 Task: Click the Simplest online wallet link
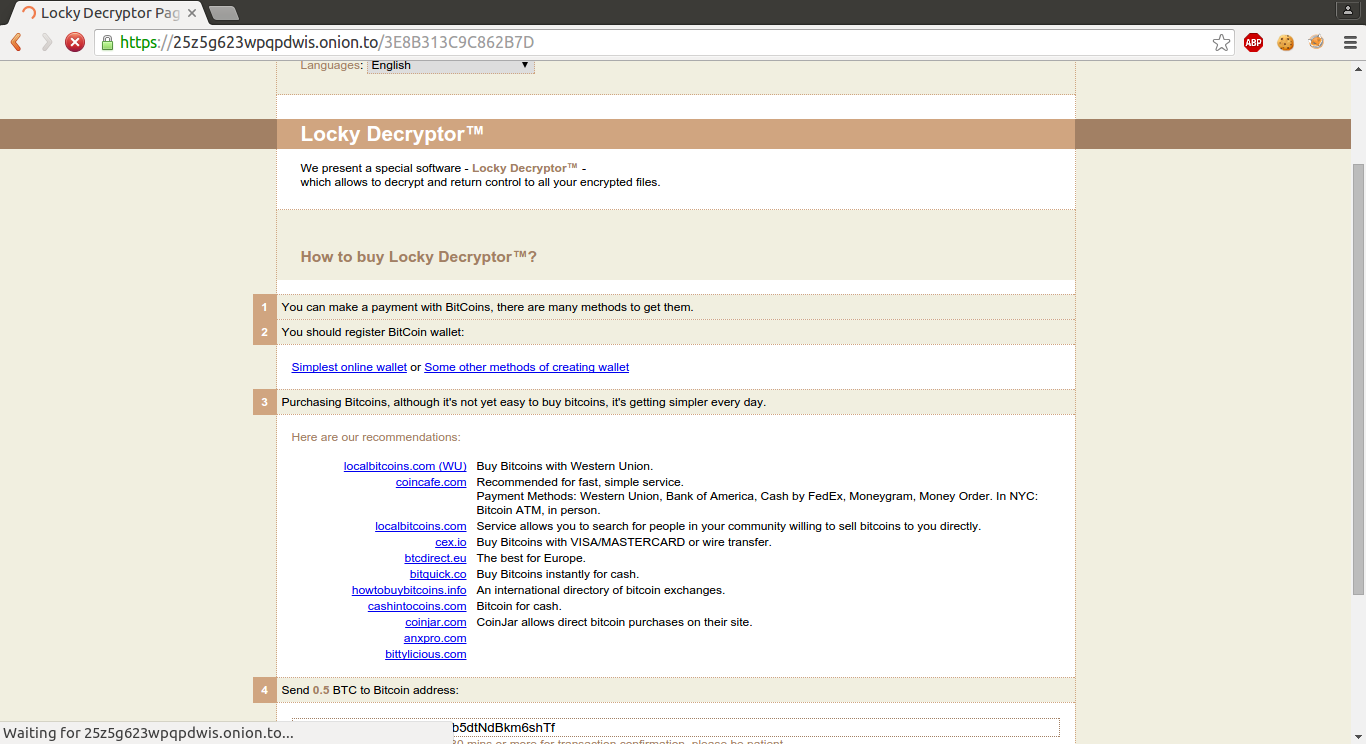[x=349, y=367]
